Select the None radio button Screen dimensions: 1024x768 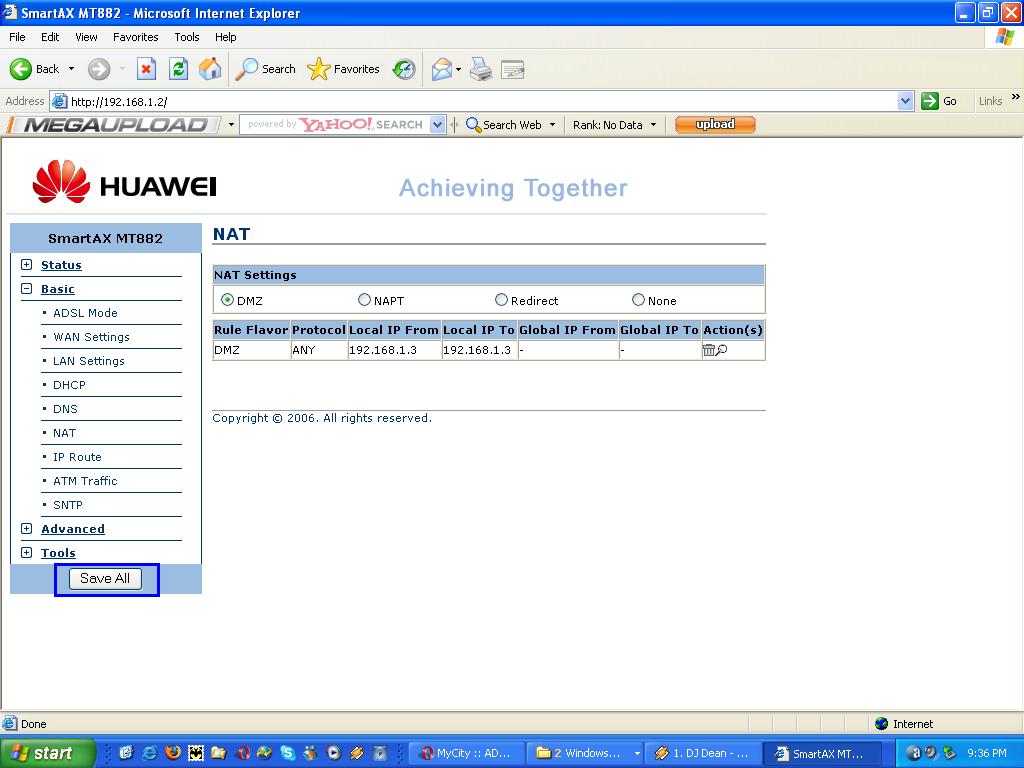coord(638,300)
